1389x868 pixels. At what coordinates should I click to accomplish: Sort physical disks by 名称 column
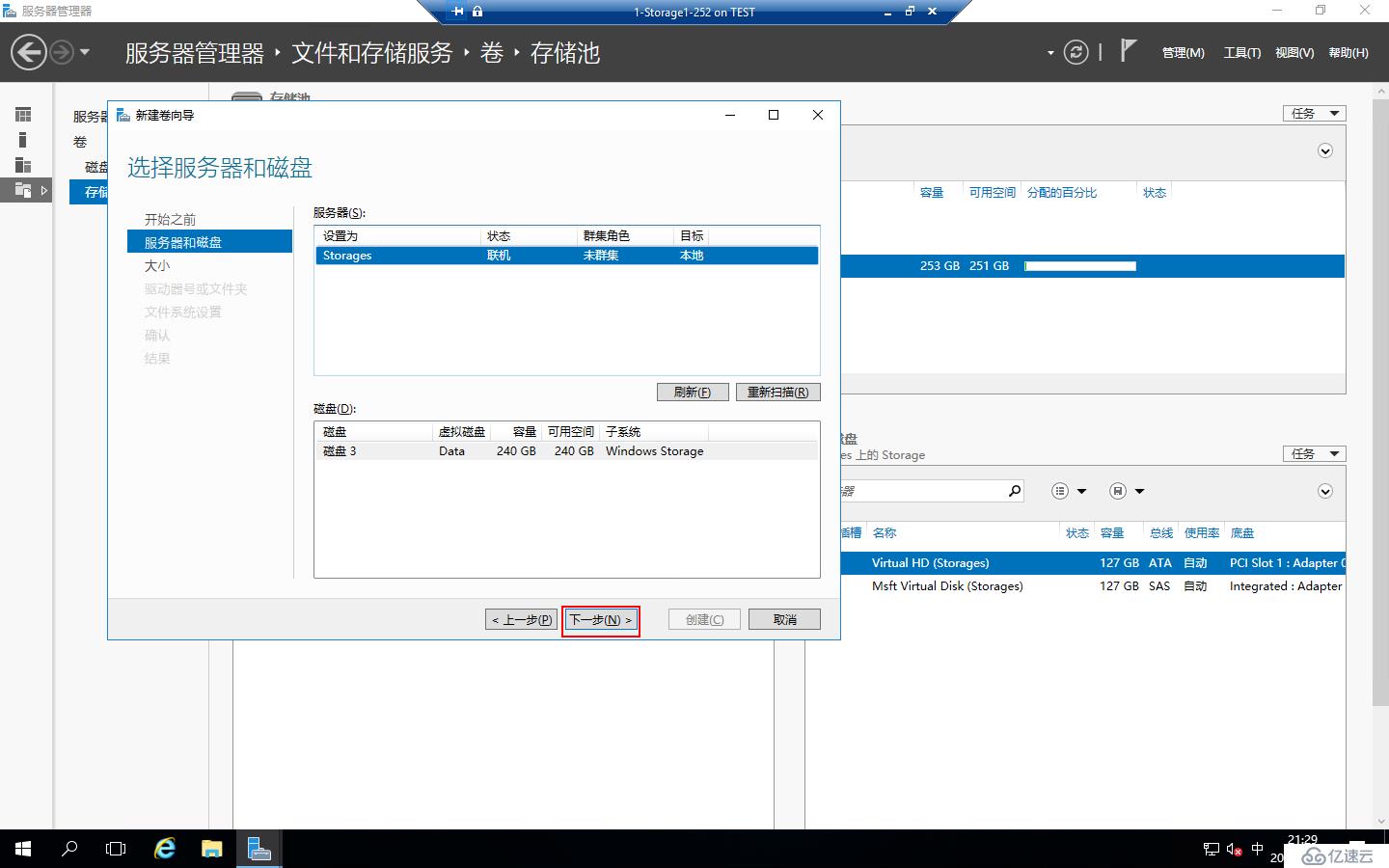[x=885, y=532]
